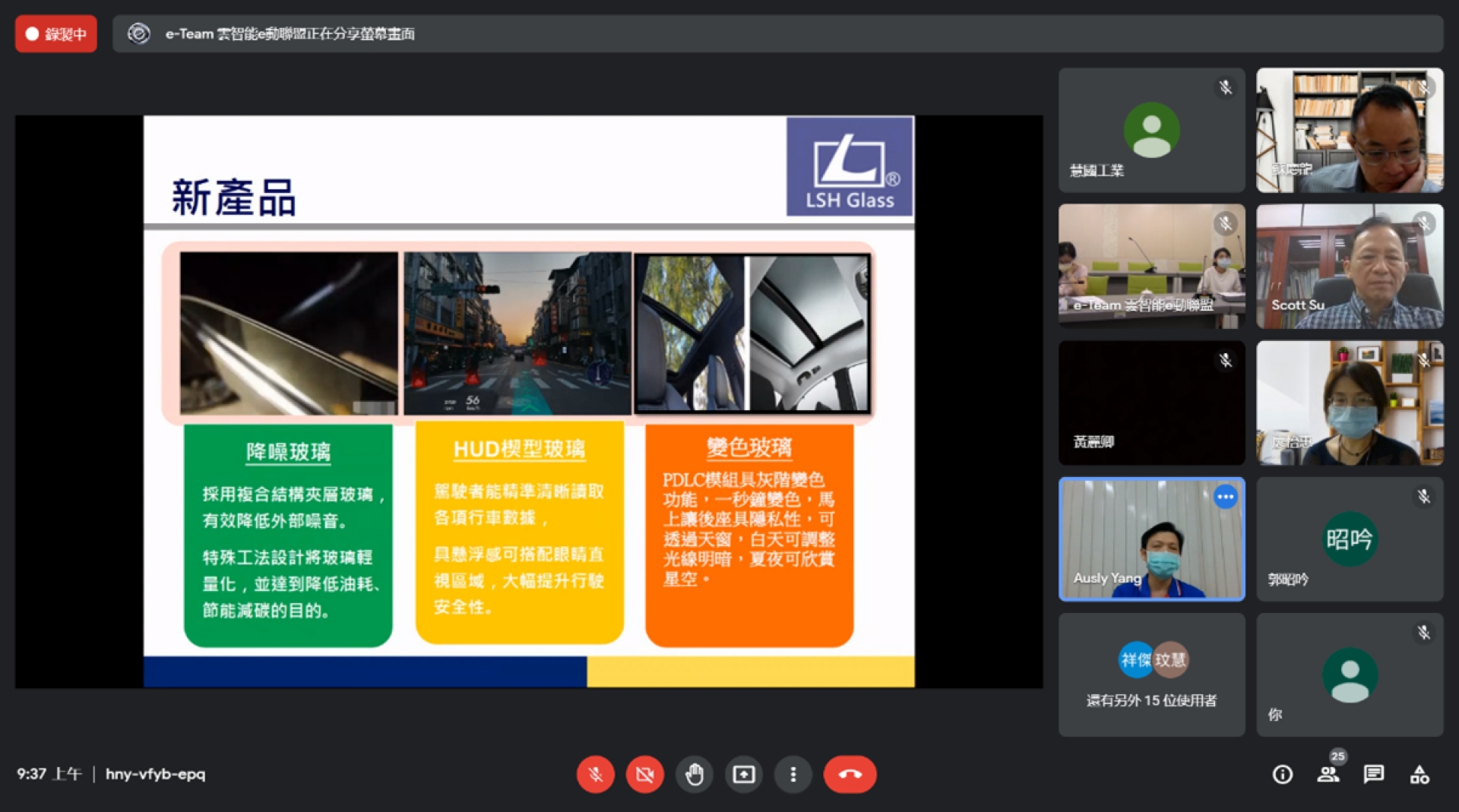The image size is (1459, 812).
Task: Click the muted mic icon on 郭昭吟's tile
Action: point(1423,497)
